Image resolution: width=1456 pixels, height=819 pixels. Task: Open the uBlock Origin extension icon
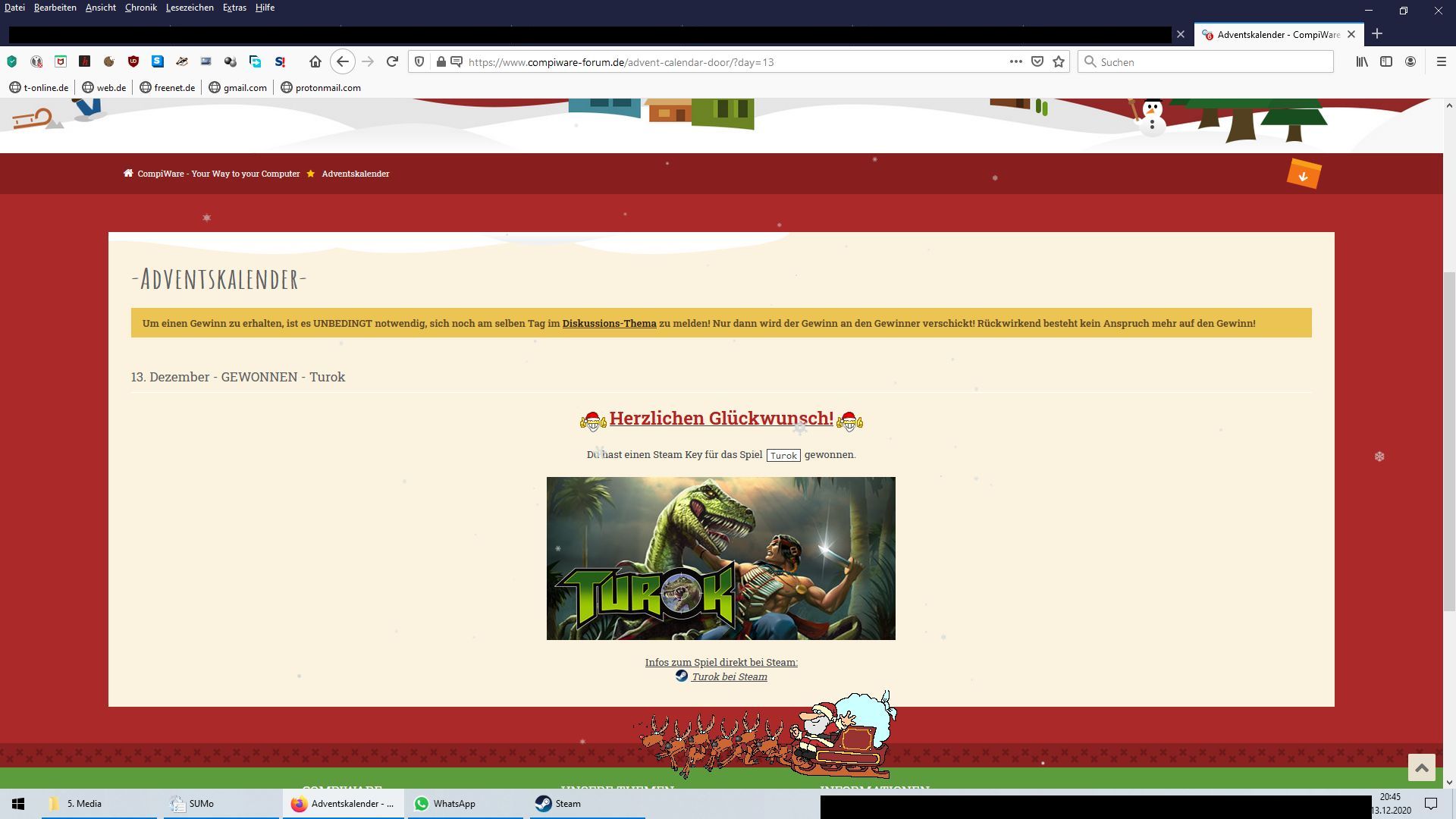click(133, 61)
